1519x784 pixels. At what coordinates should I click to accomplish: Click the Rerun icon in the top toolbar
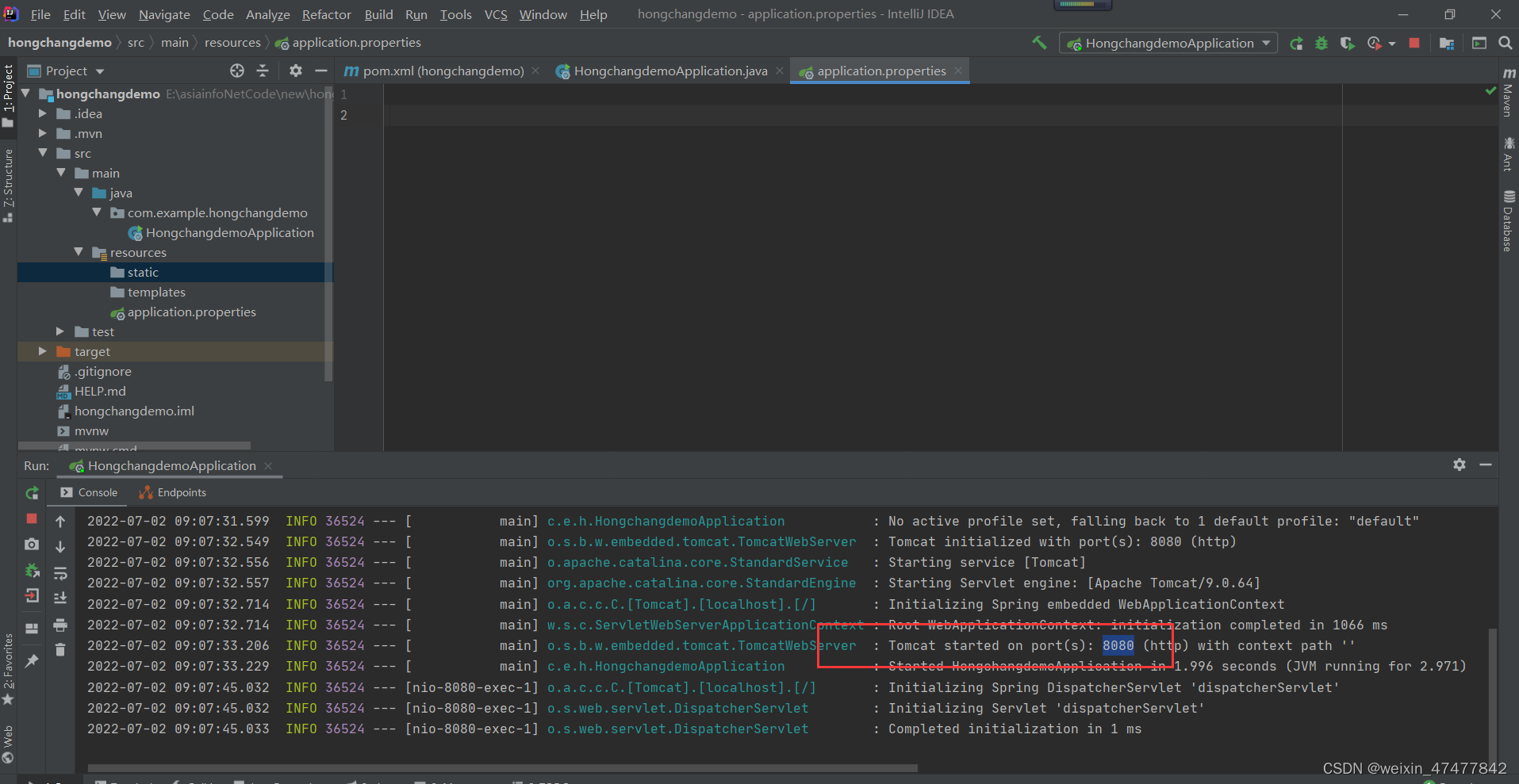click(1296, 44)
